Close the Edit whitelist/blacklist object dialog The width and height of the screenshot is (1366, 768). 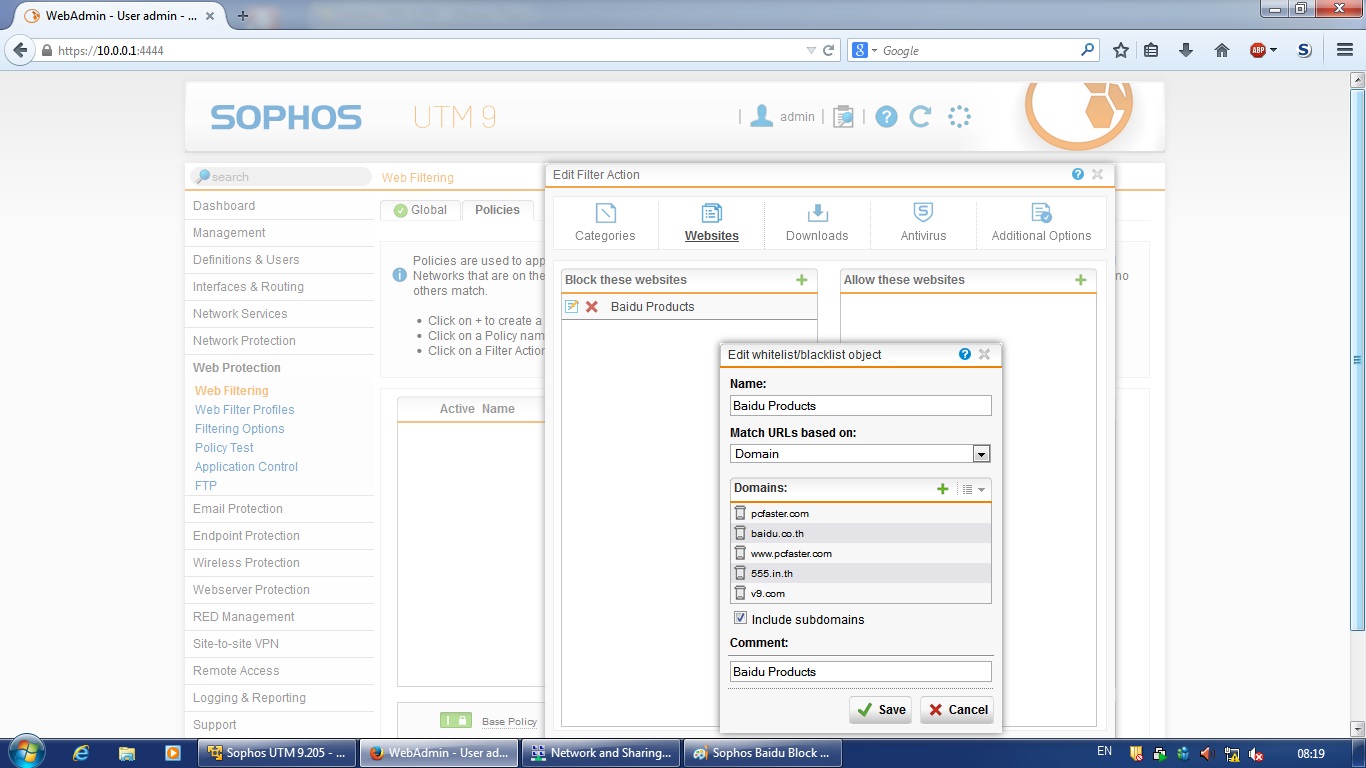[984, 354]
